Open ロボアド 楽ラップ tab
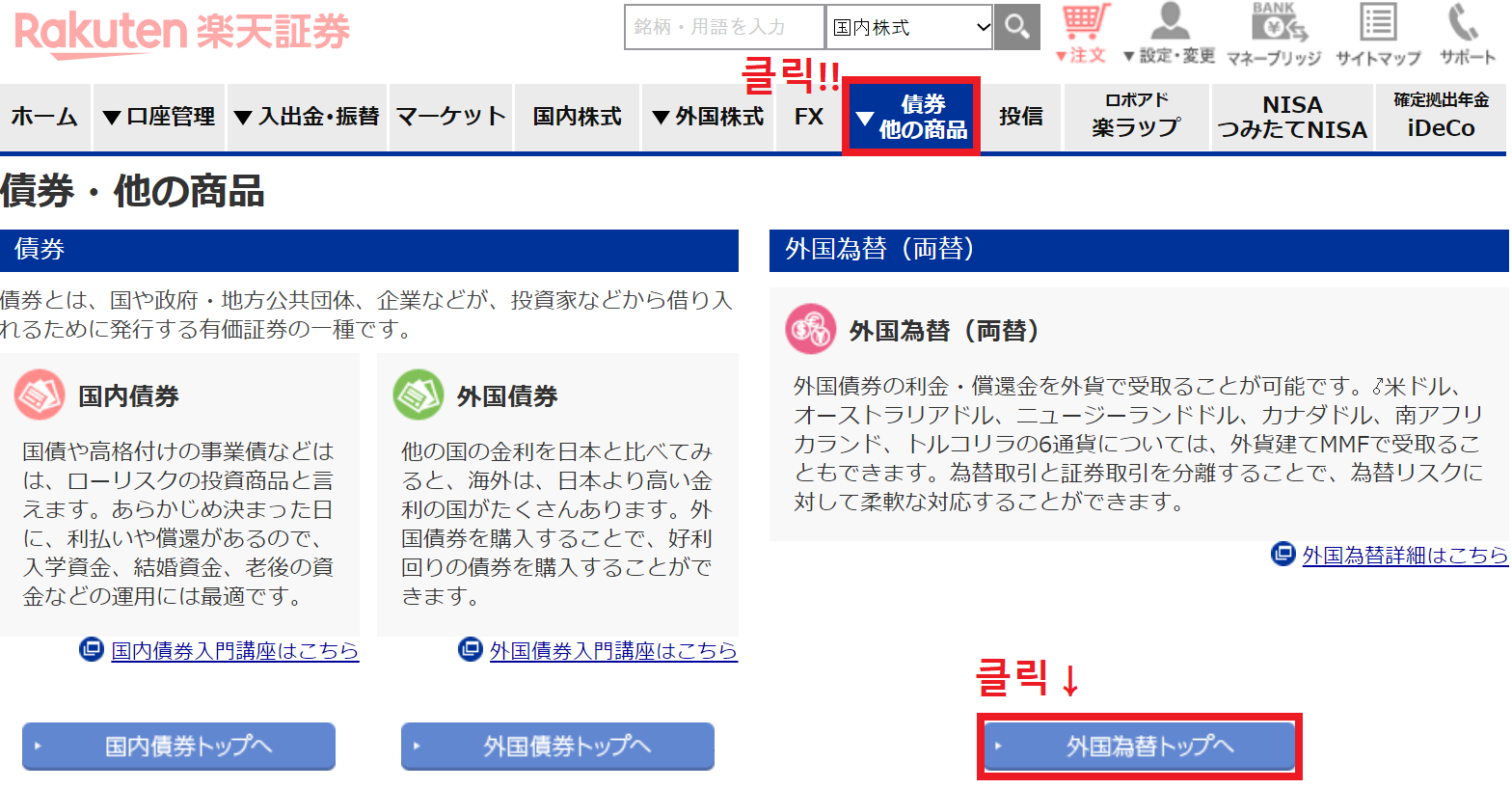1512x789 pixels. tap(1137, 117)
